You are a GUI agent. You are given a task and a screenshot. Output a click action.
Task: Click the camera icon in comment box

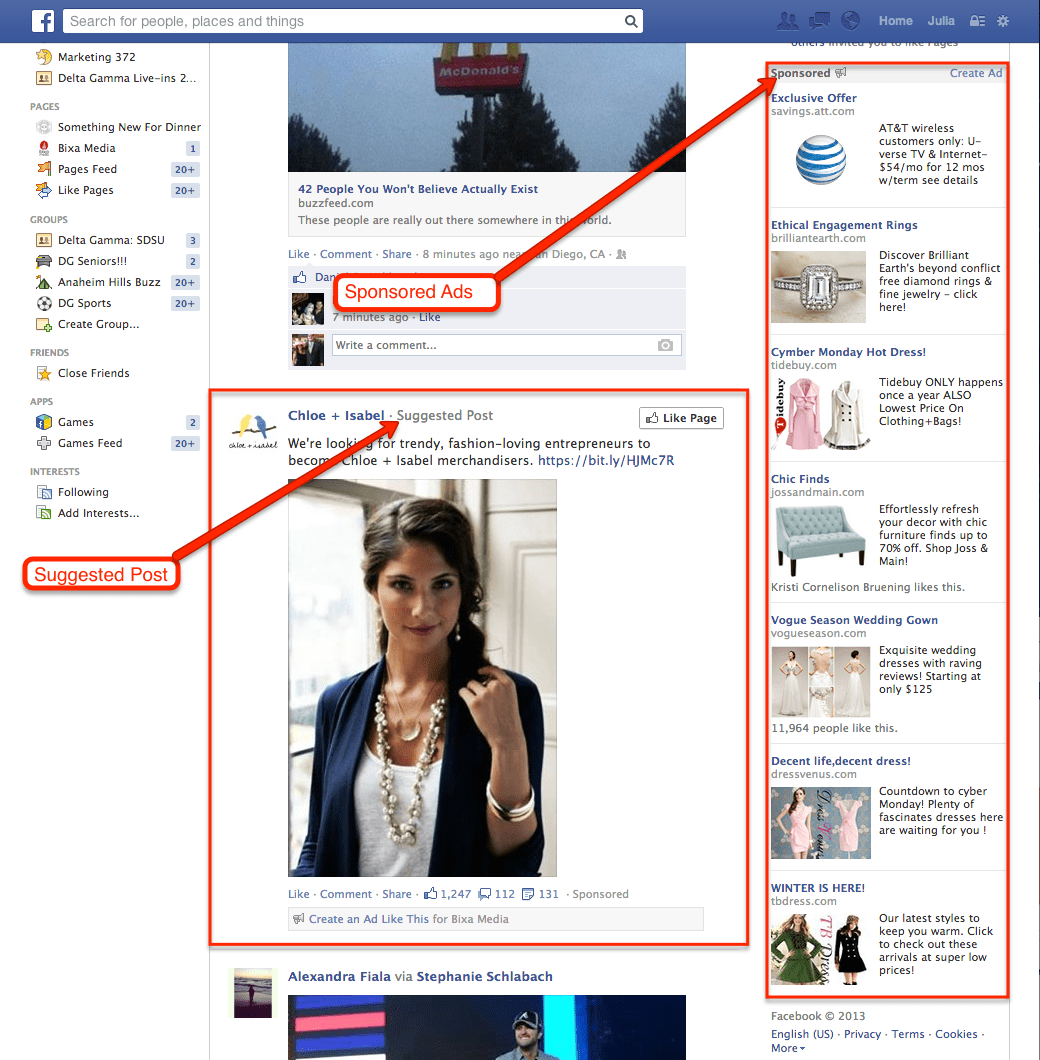pyautogui.click(x=665, y=345)
